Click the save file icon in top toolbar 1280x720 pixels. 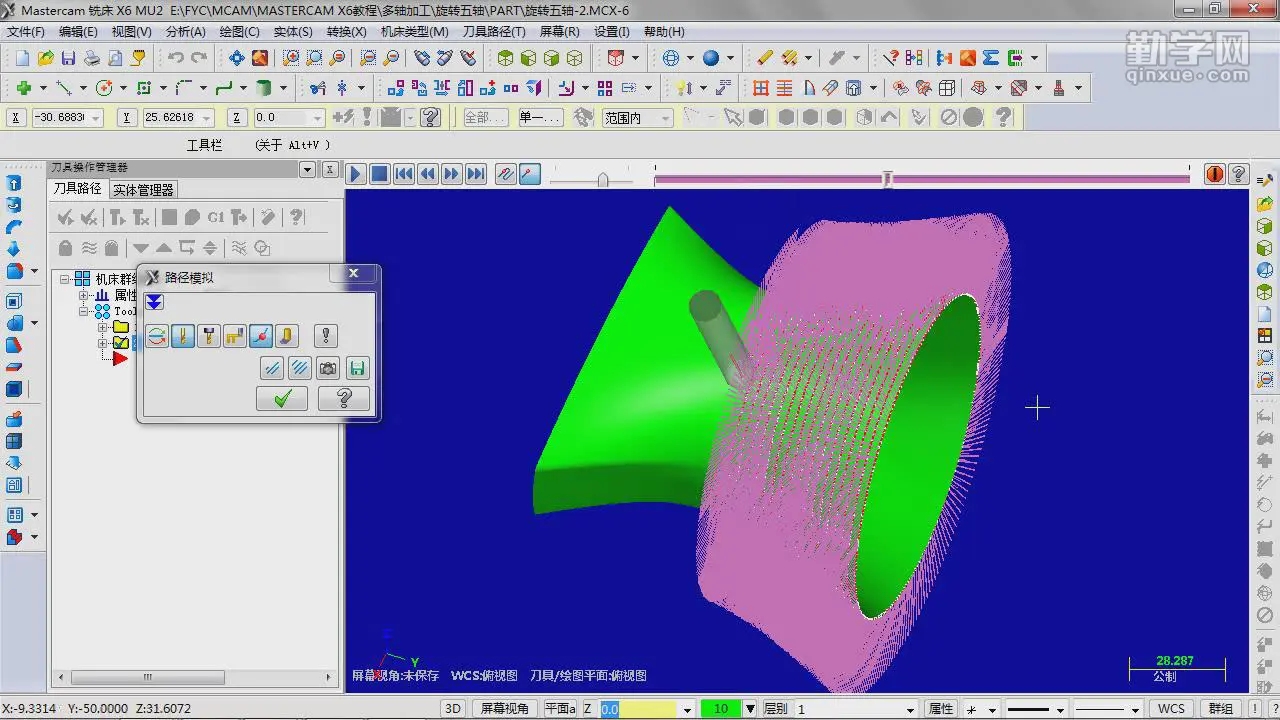point(68,58)
